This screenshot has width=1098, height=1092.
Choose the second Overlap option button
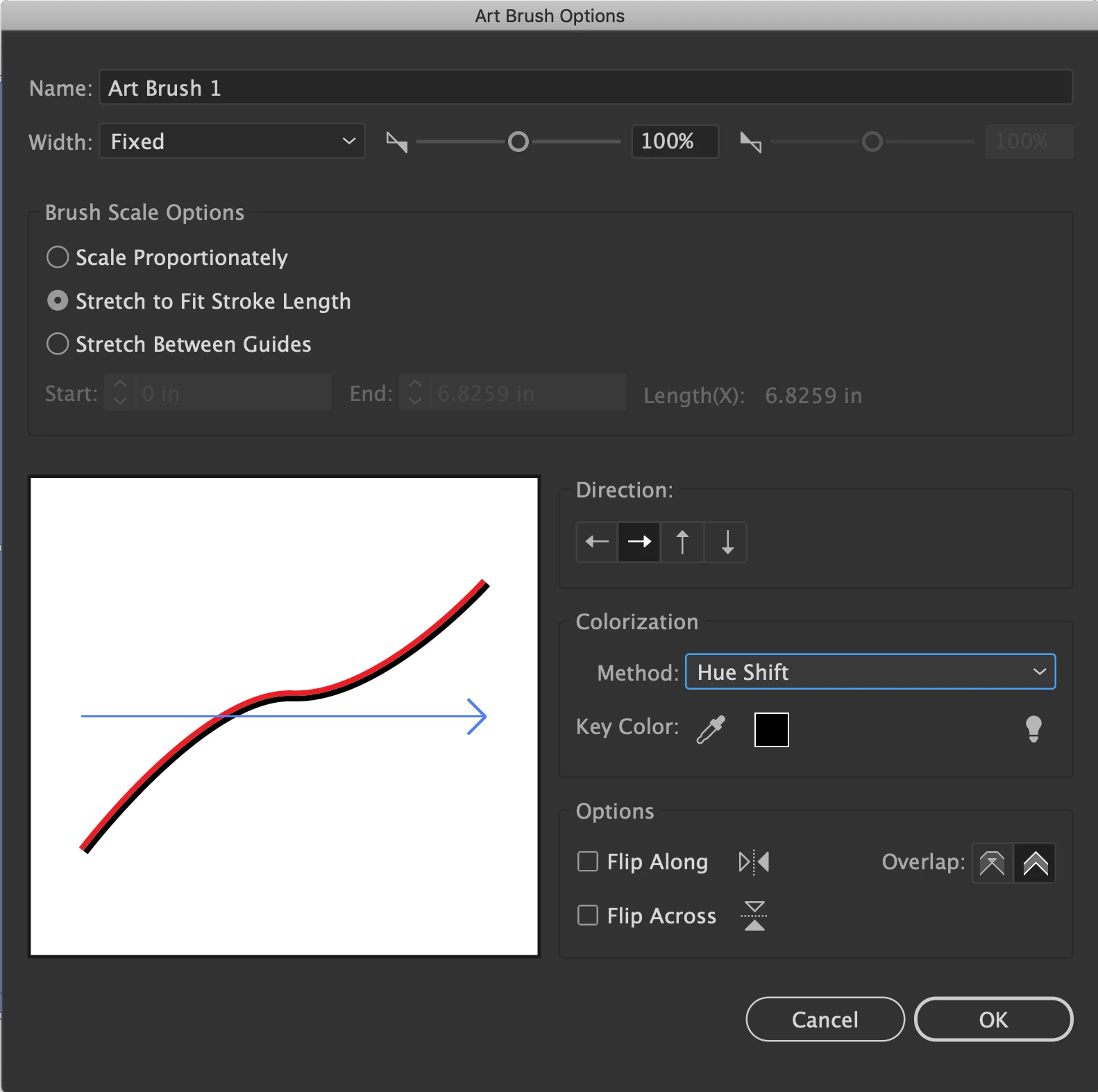click(1035, 863)
